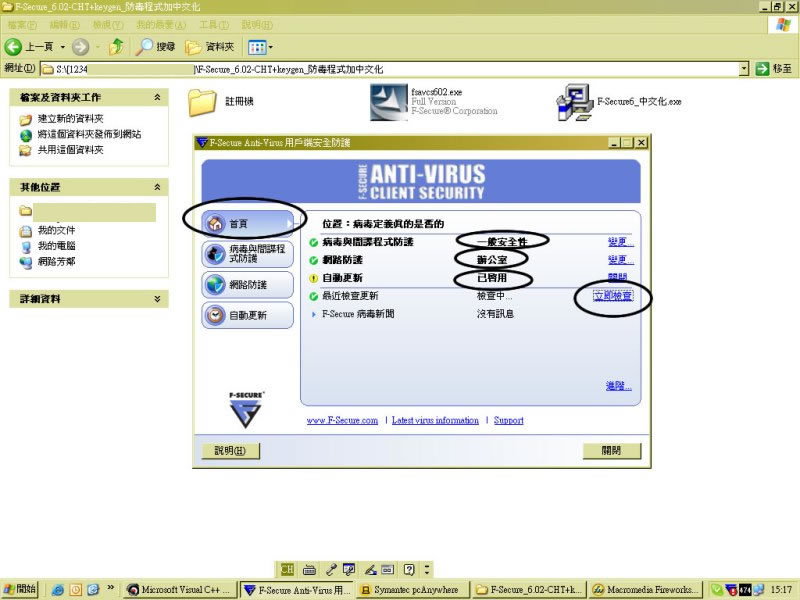Screen dimensions: 800x600
Task: Open the 編輯(E) menu
Action: click(65, 24)
